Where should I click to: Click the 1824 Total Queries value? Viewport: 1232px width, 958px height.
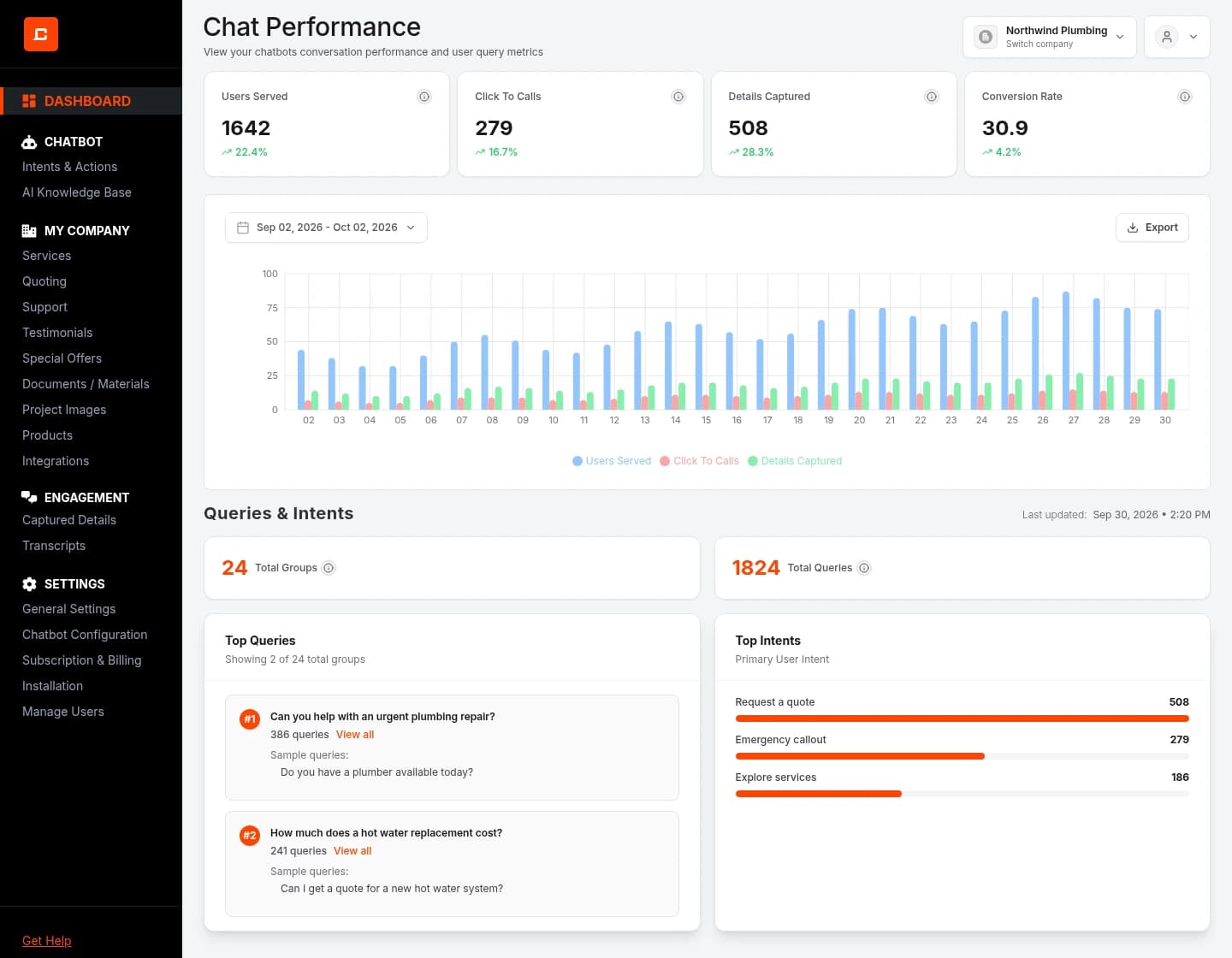coord(756,568)
